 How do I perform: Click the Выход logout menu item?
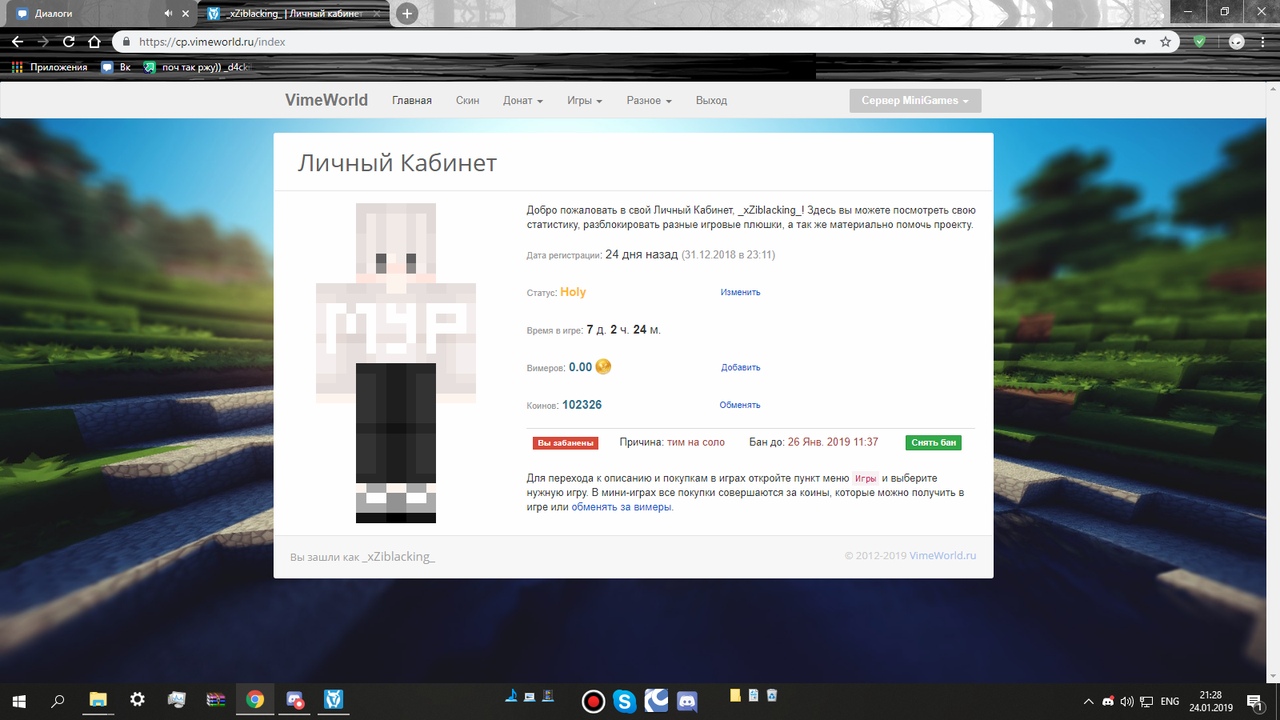pyautogui.click(x=711, y=101)
